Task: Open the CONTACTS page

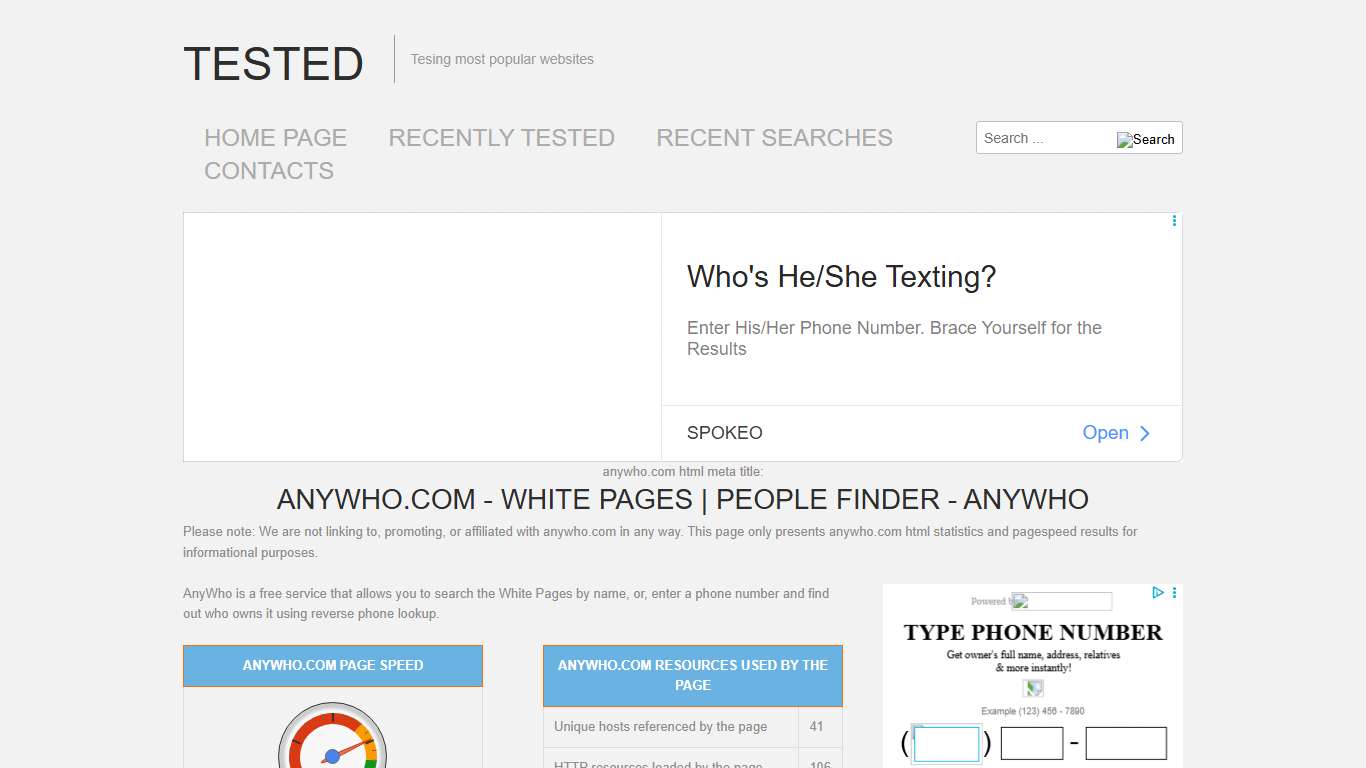Action: point(268,170)
